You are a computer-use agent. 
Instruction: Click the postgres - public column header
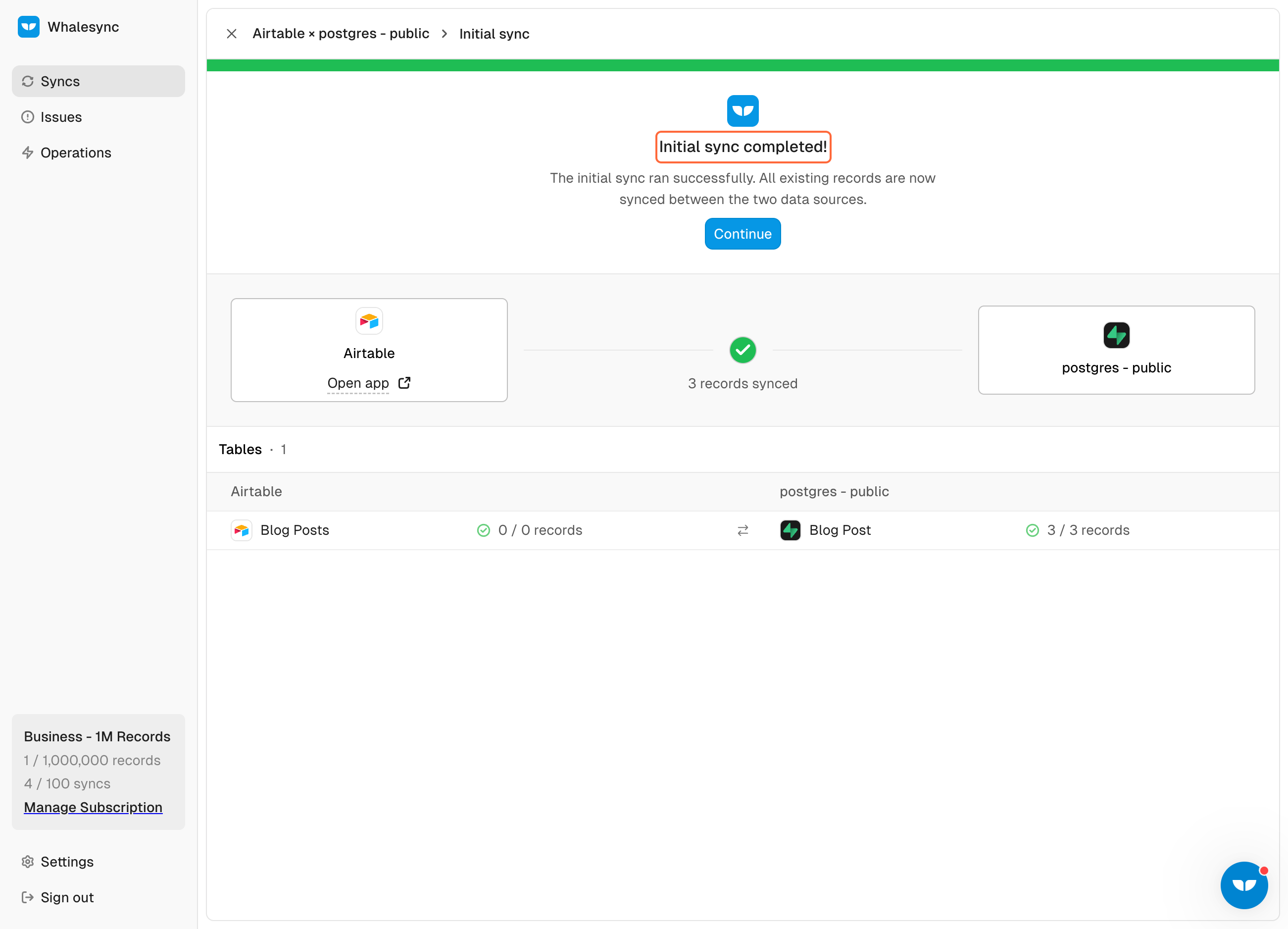pos(834,492)
